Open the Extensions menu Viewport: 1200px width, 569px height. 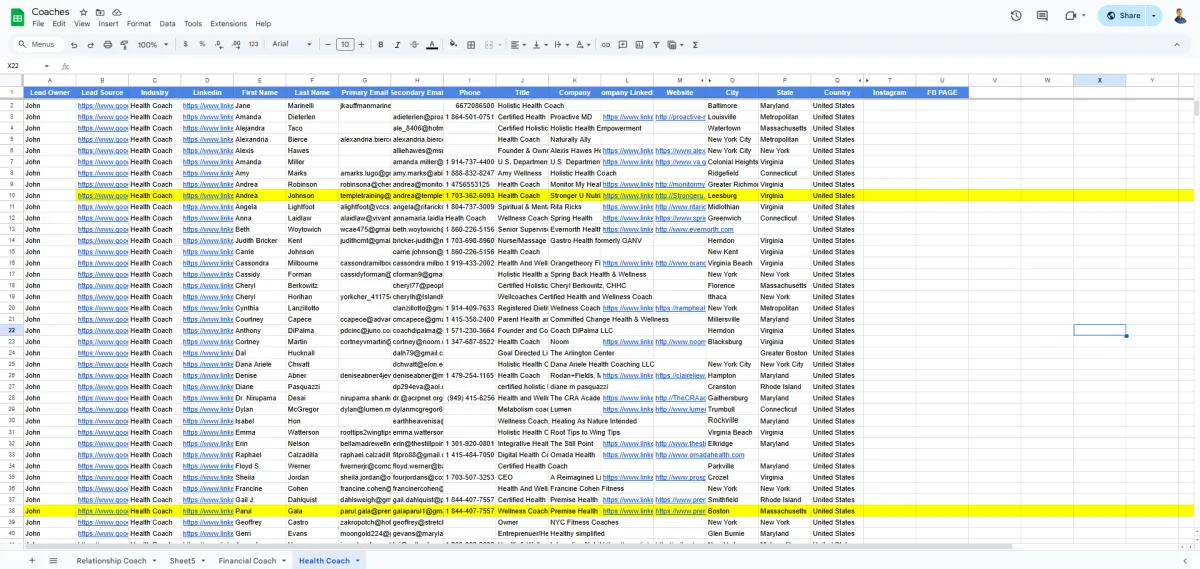[x=228, y=23]
